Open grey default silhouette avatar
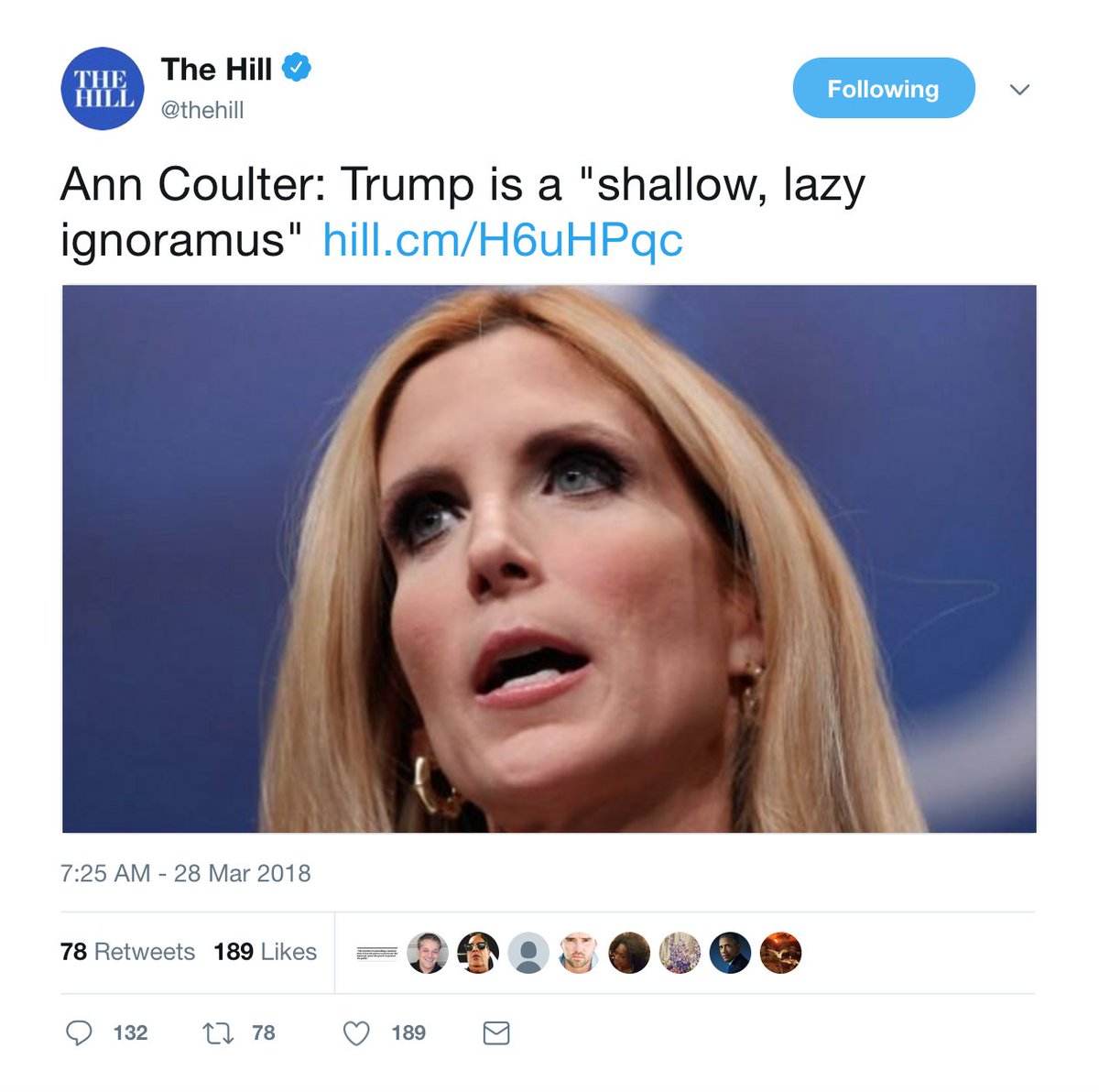 [x=528, y=953]
